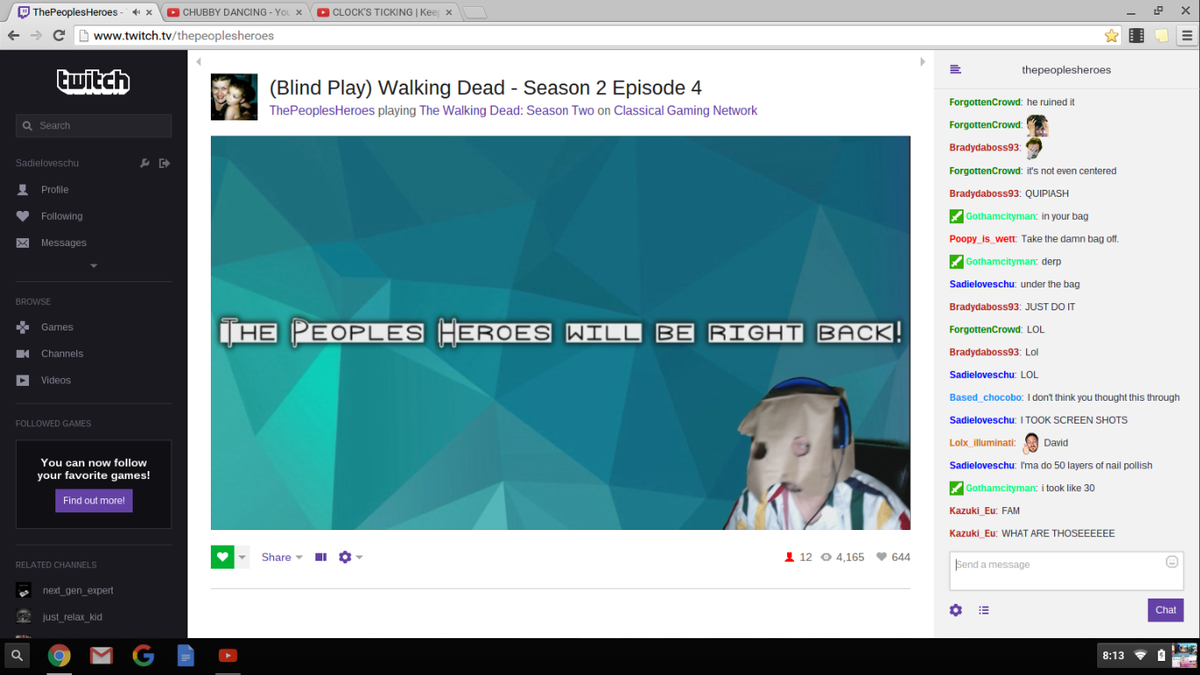
Task: Open the Classical Gaming Network link
Action: click(x=685, y=111)
